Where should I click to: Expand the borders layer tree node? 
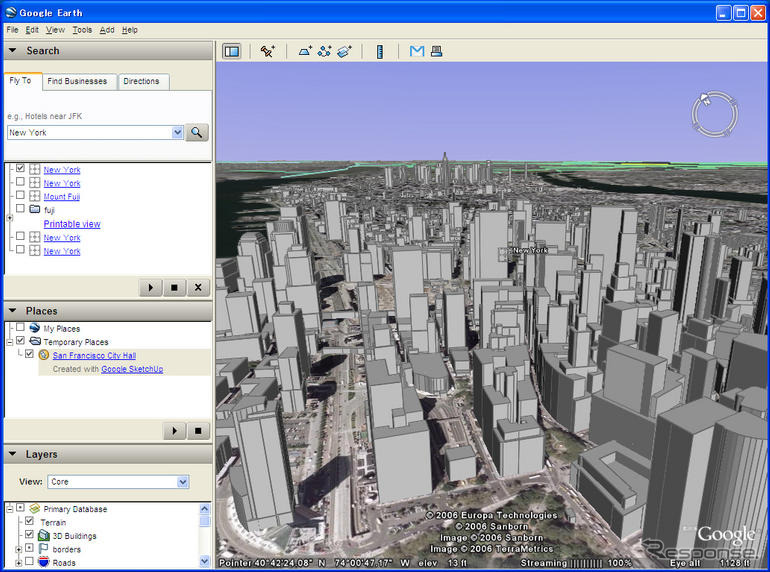pyautogui.click(x=19, y=549)
